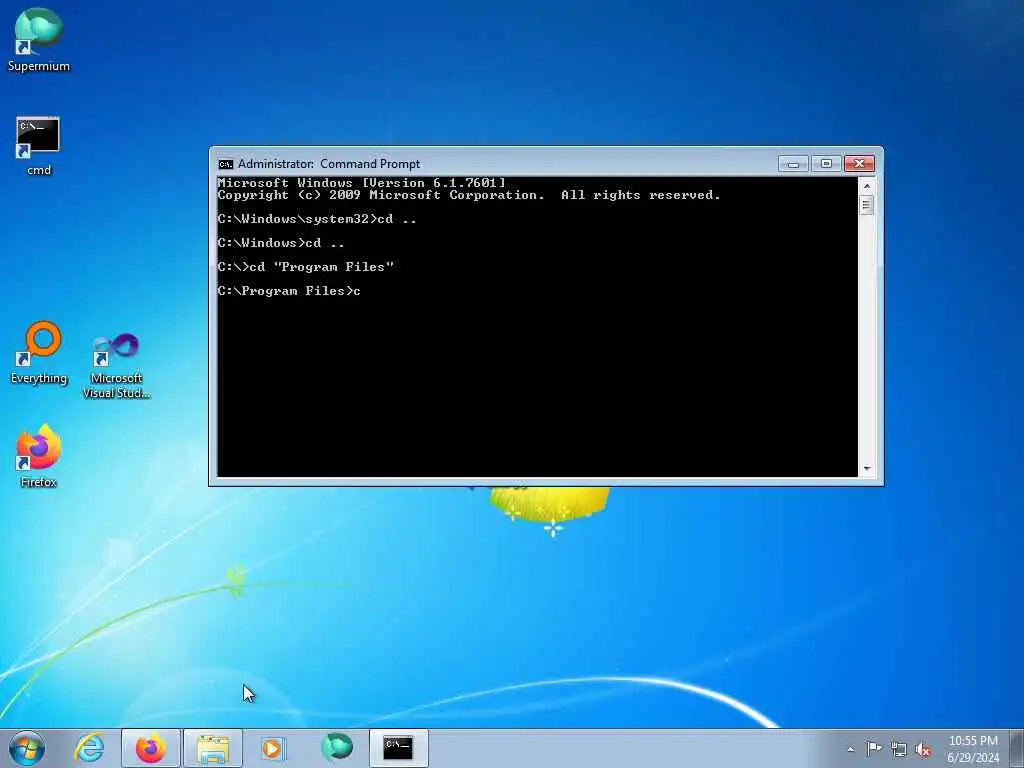This screenshot has height=768, width=1024.
Task: Select the Everything search desktop icon
Action: click(39, 353)
